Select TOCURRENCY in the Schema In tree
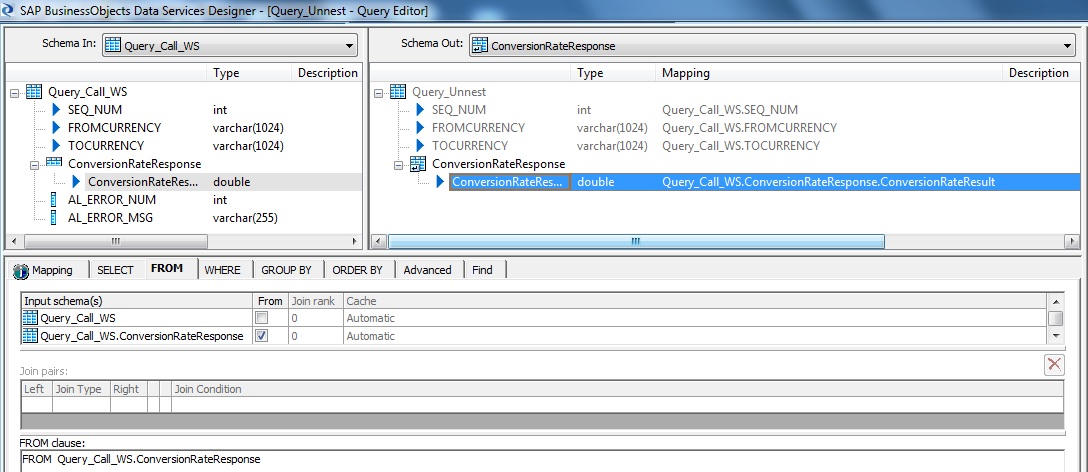 [106, 146]
